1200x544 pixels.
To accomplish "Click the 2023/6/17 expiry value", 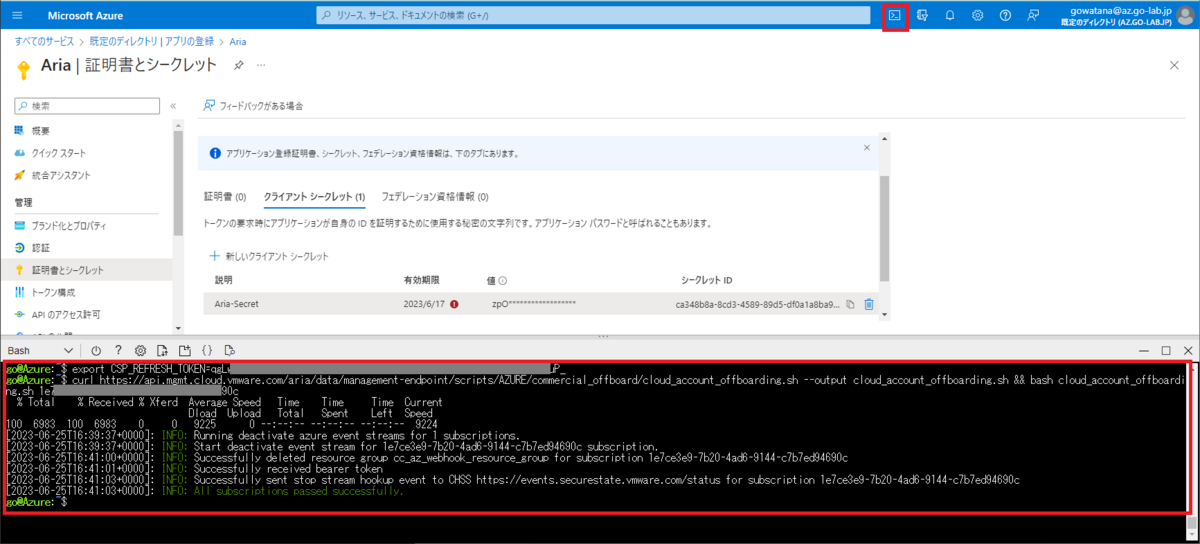I will tap(425, 304).
